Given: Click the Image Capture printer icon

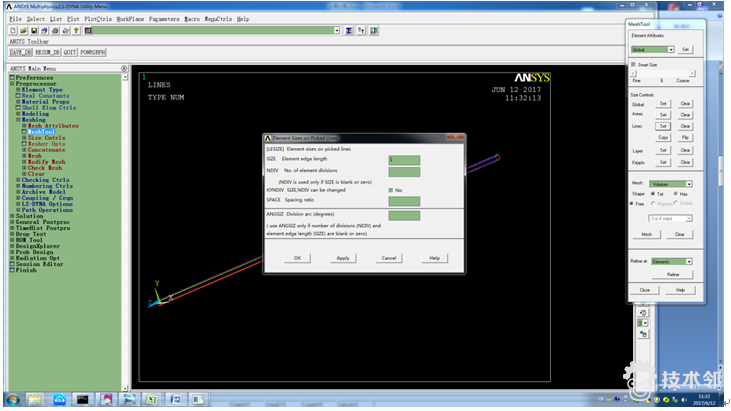Looking at the screenshot, I should coord(55,31).
